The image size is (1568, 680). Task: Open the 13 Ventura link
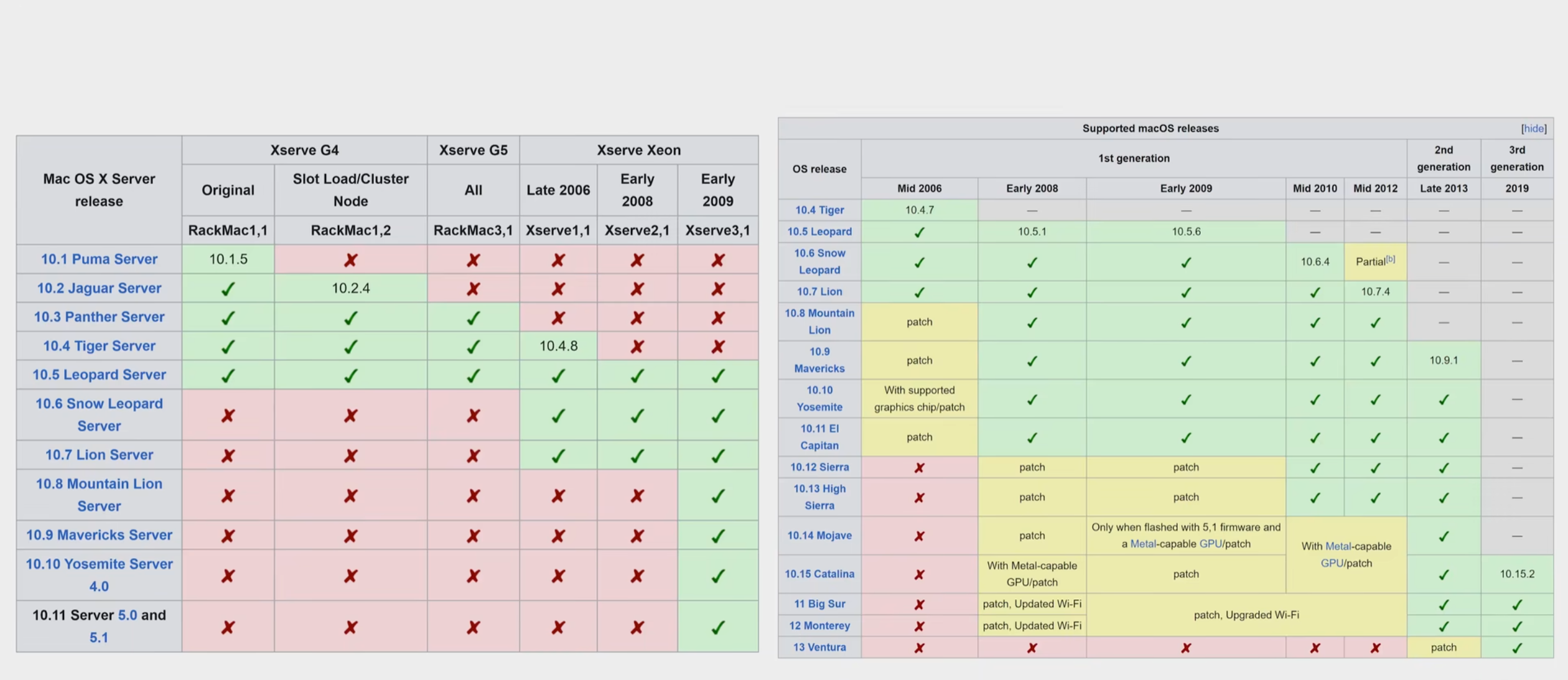(819, 648)
